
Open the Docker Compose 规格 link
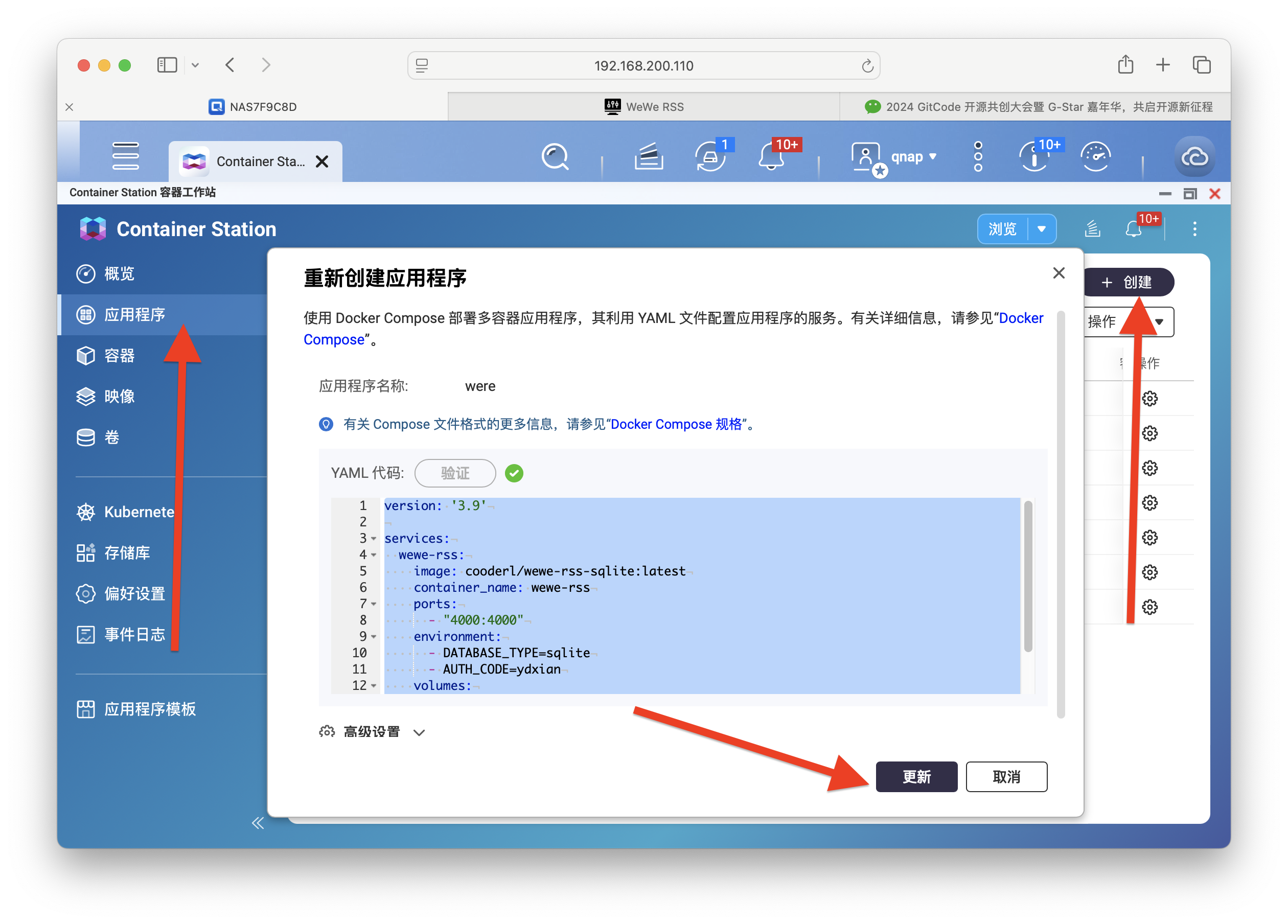676,424
